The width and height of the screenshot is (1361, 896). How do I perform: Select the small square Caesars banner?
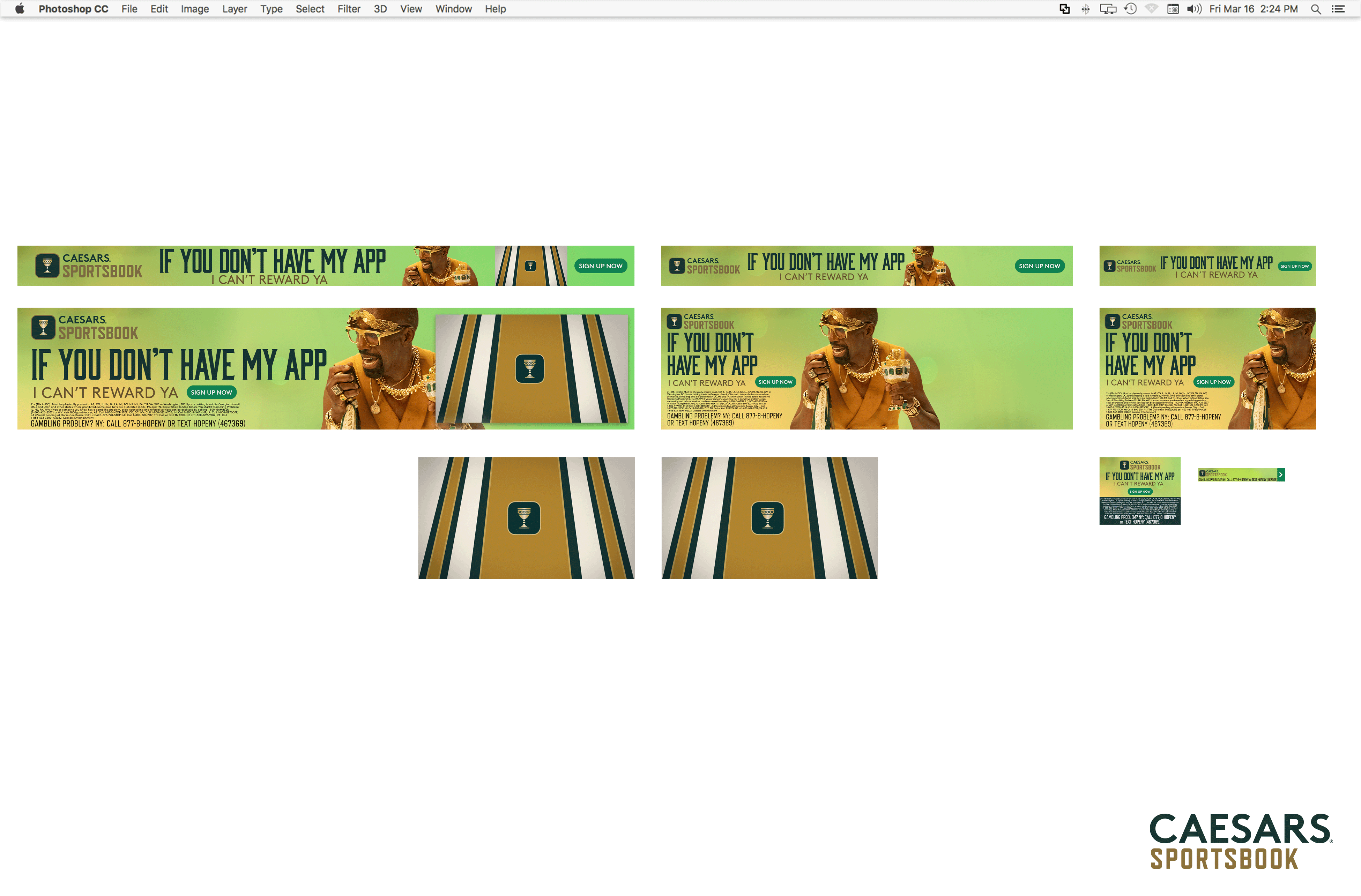coord(1140,491)
